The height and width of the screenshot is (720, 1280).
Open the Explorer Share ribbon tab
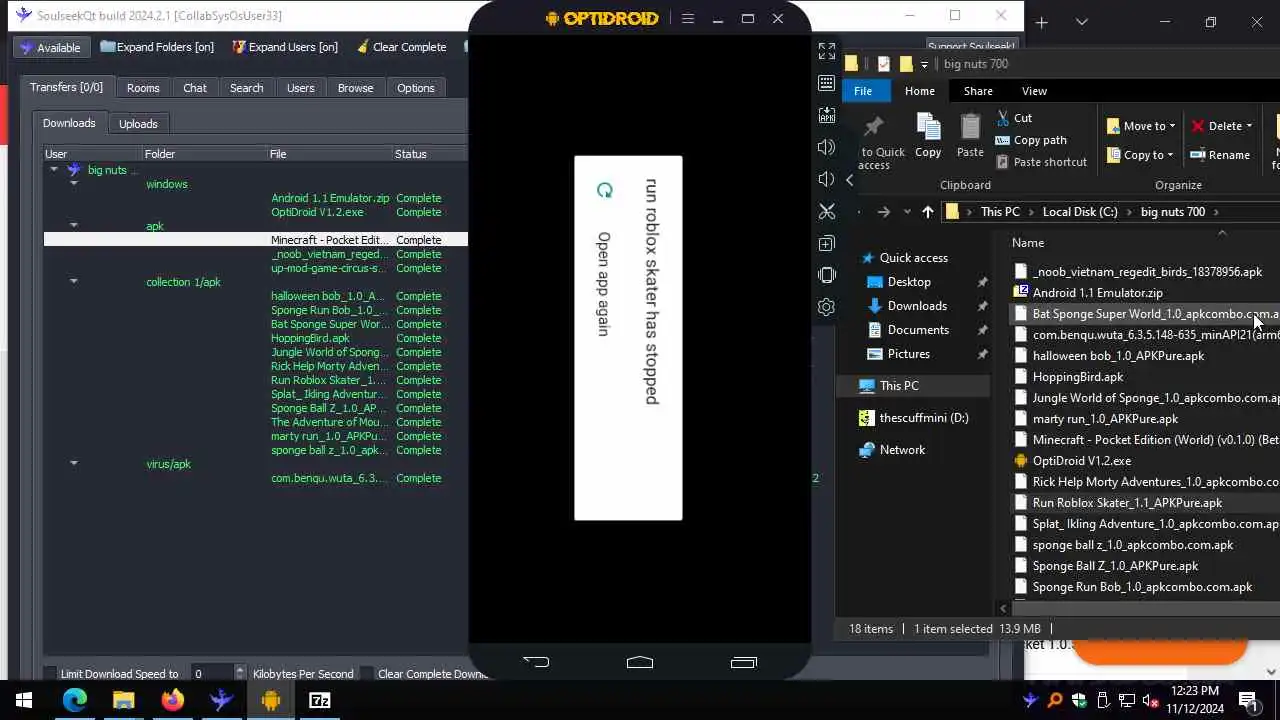978,91
